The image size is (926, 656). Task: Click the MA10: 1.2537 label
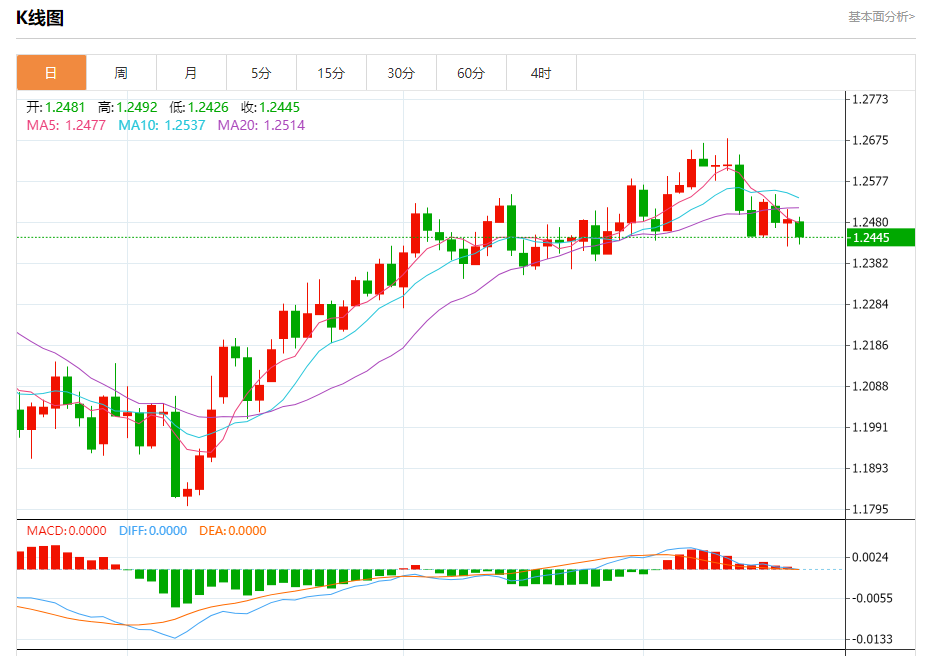point(162,125)
